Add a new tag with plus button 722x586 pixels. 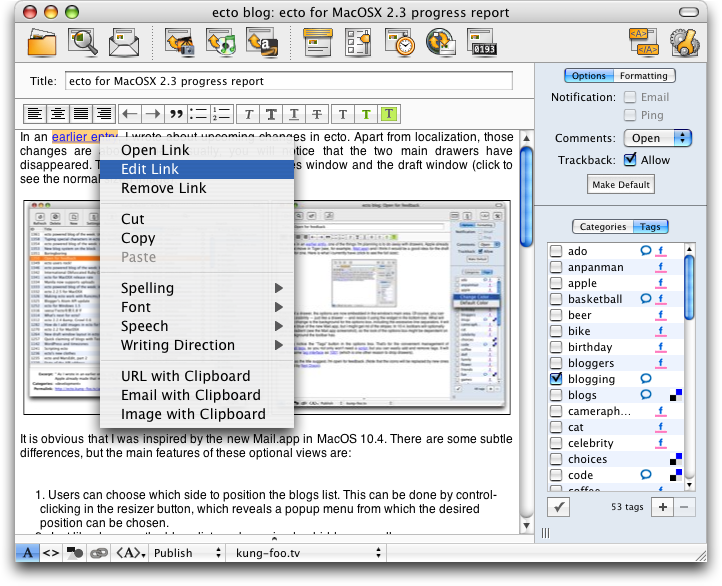pos(663,507)
